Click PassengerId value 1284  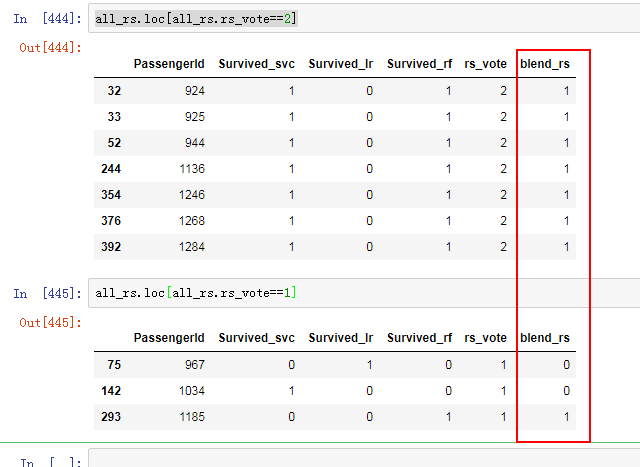pyautogui.click(x=192, y=247)
